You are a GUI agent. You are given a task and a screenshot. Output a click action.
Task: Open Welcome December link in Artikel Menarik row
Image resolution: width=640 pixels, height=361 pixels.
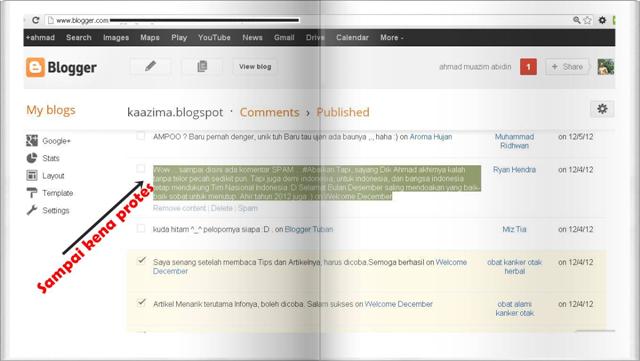pos(398,304)
